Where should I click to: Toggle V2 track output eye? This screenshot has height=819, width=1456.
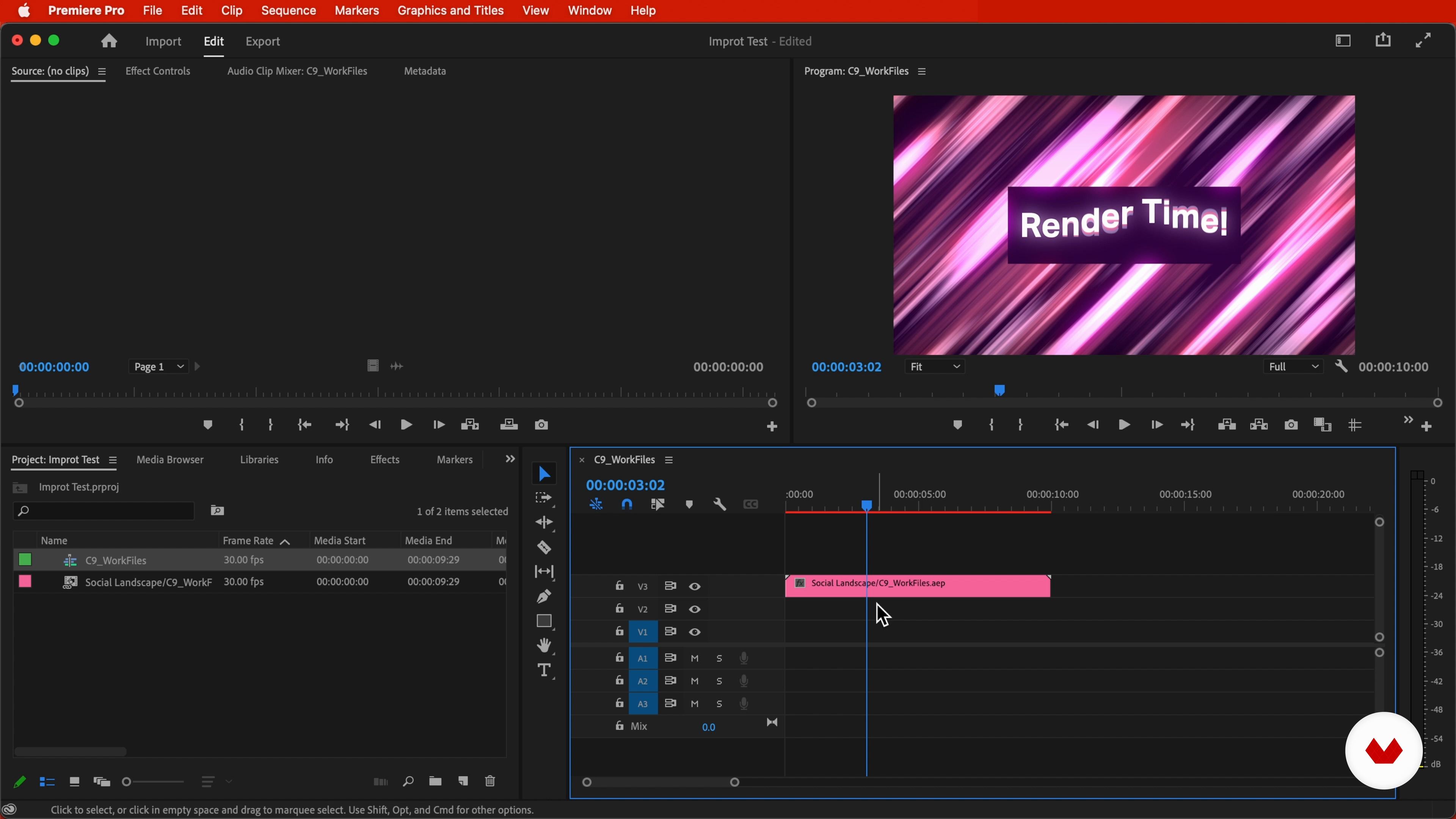695,609
